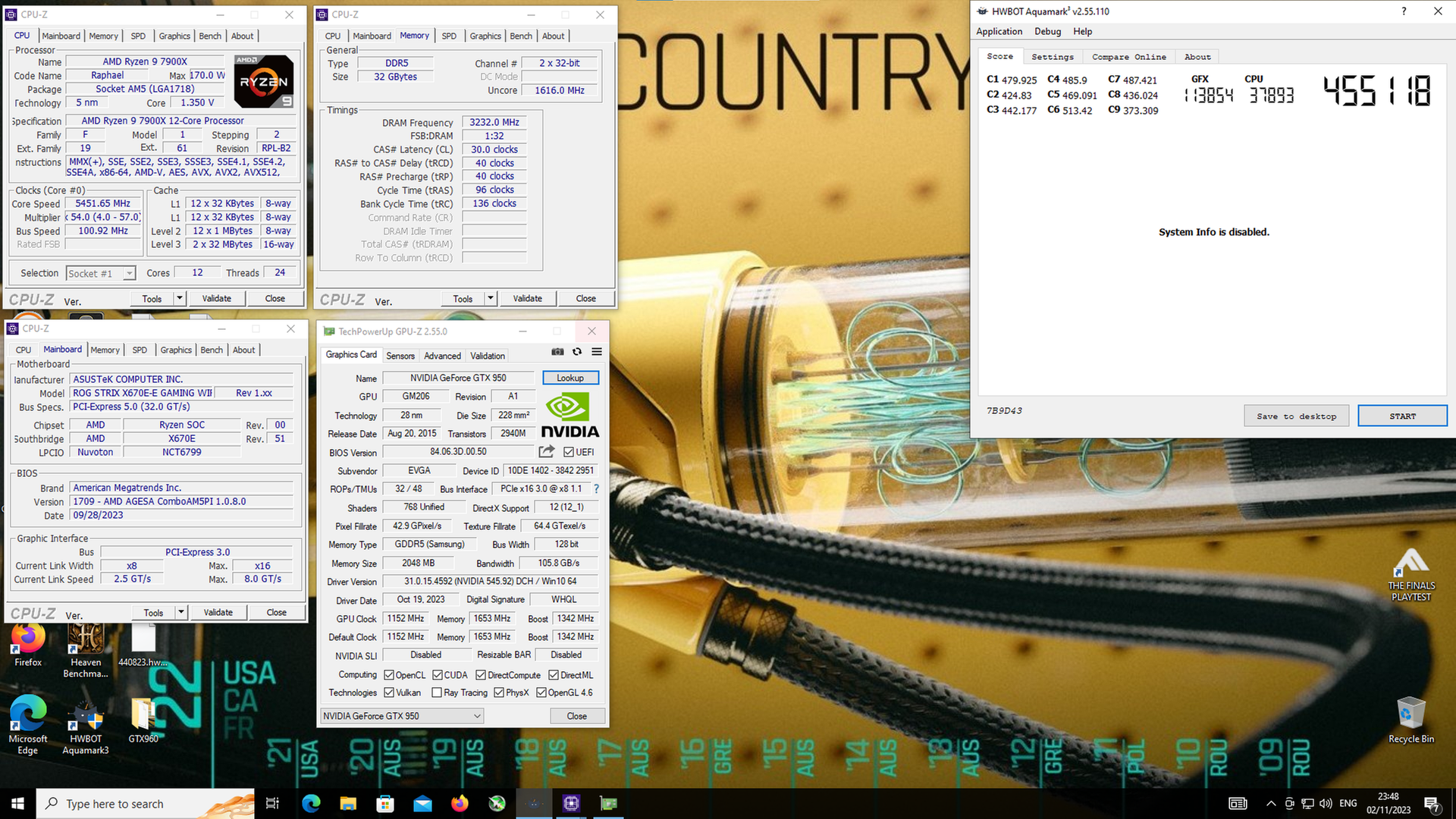Click the Bus Interface question mark icon

tap(596, 489)
